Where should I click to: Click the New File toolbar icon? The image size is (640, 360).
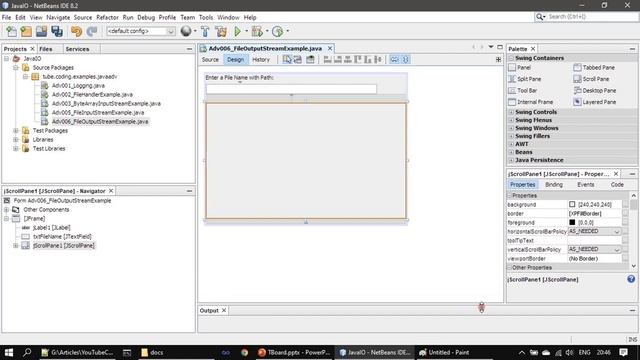point(11,31)
